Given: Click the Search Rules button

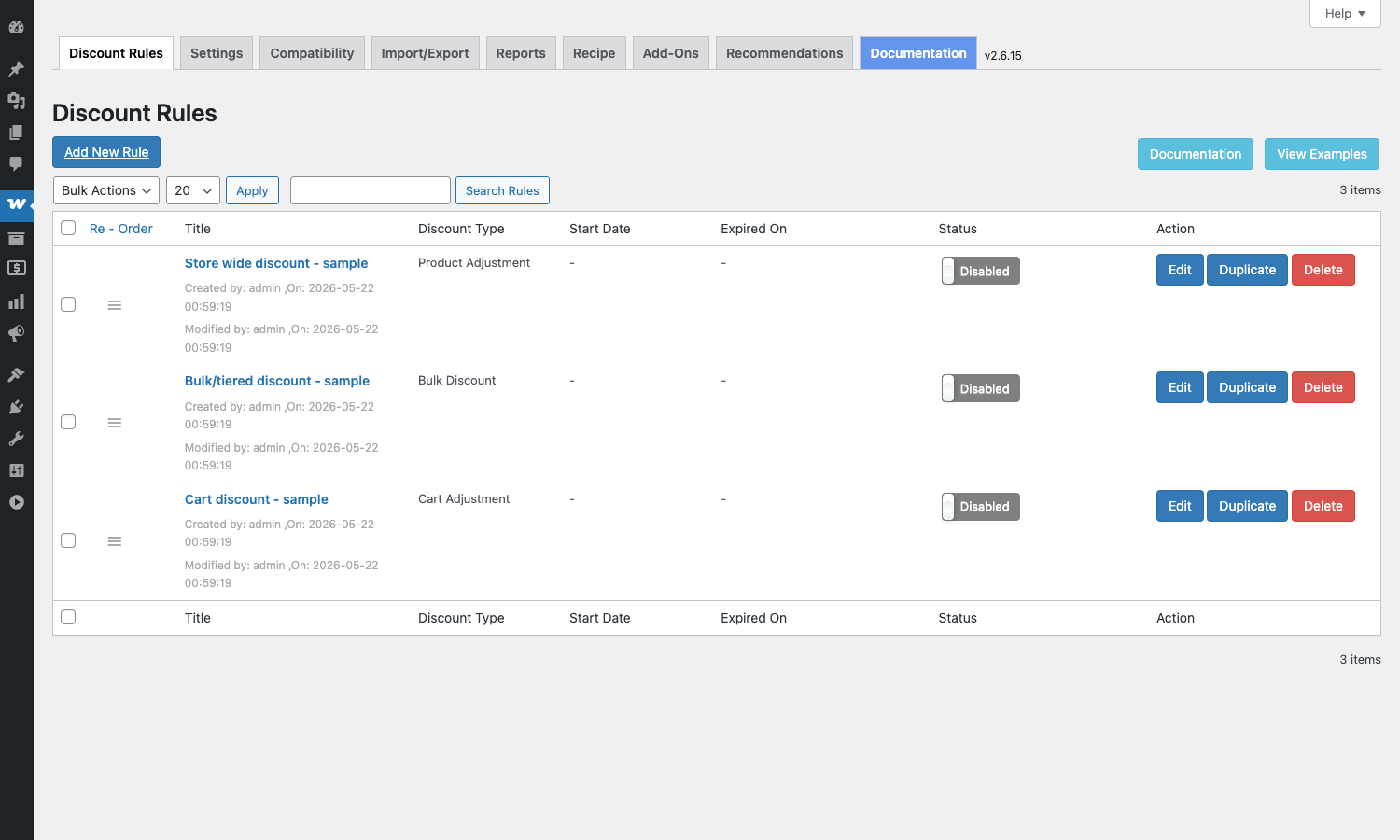Looking at the screenshot, I should pyautogui.click(x=502, y=190).
